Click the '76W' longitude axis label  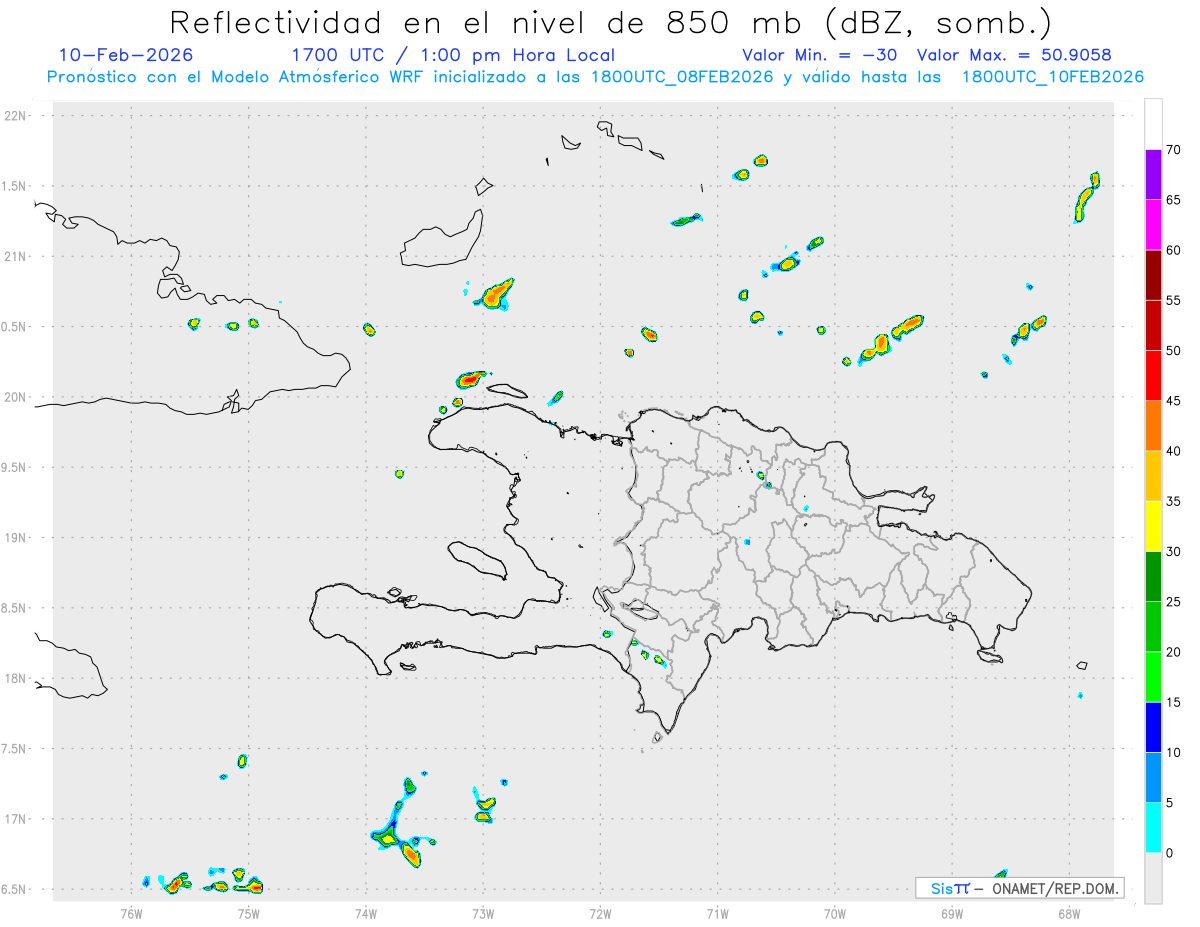(131, 913)
